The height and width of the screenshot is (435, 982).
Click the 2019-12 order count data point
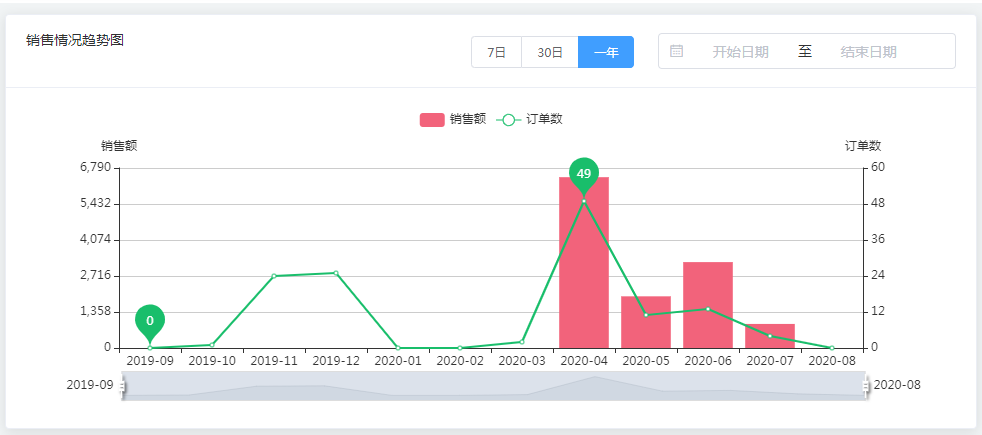tap(336, 273)
